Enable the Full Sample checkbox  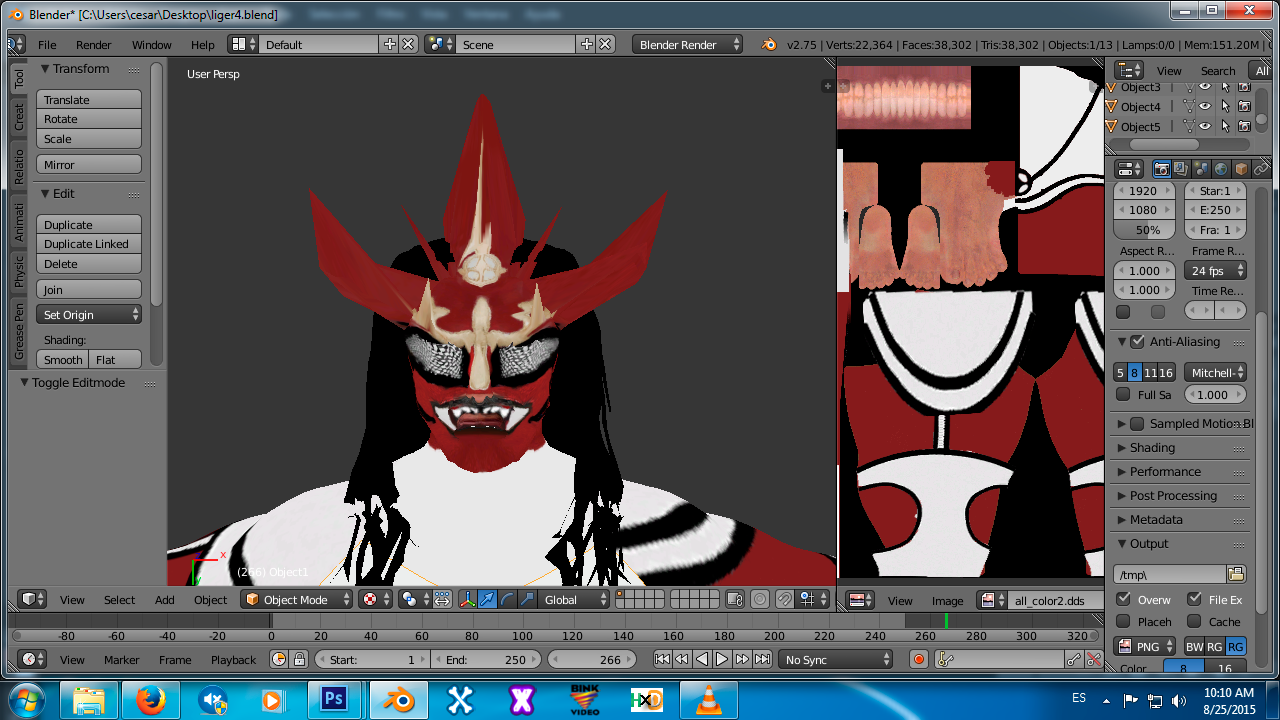[1123, 395]
